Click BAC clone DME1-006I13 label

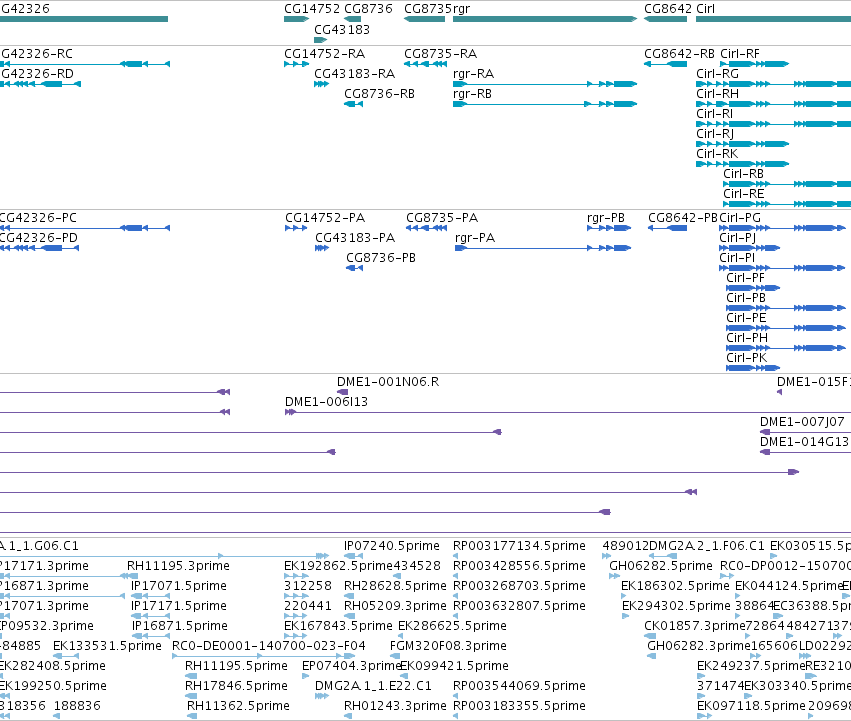pos(326,402)
